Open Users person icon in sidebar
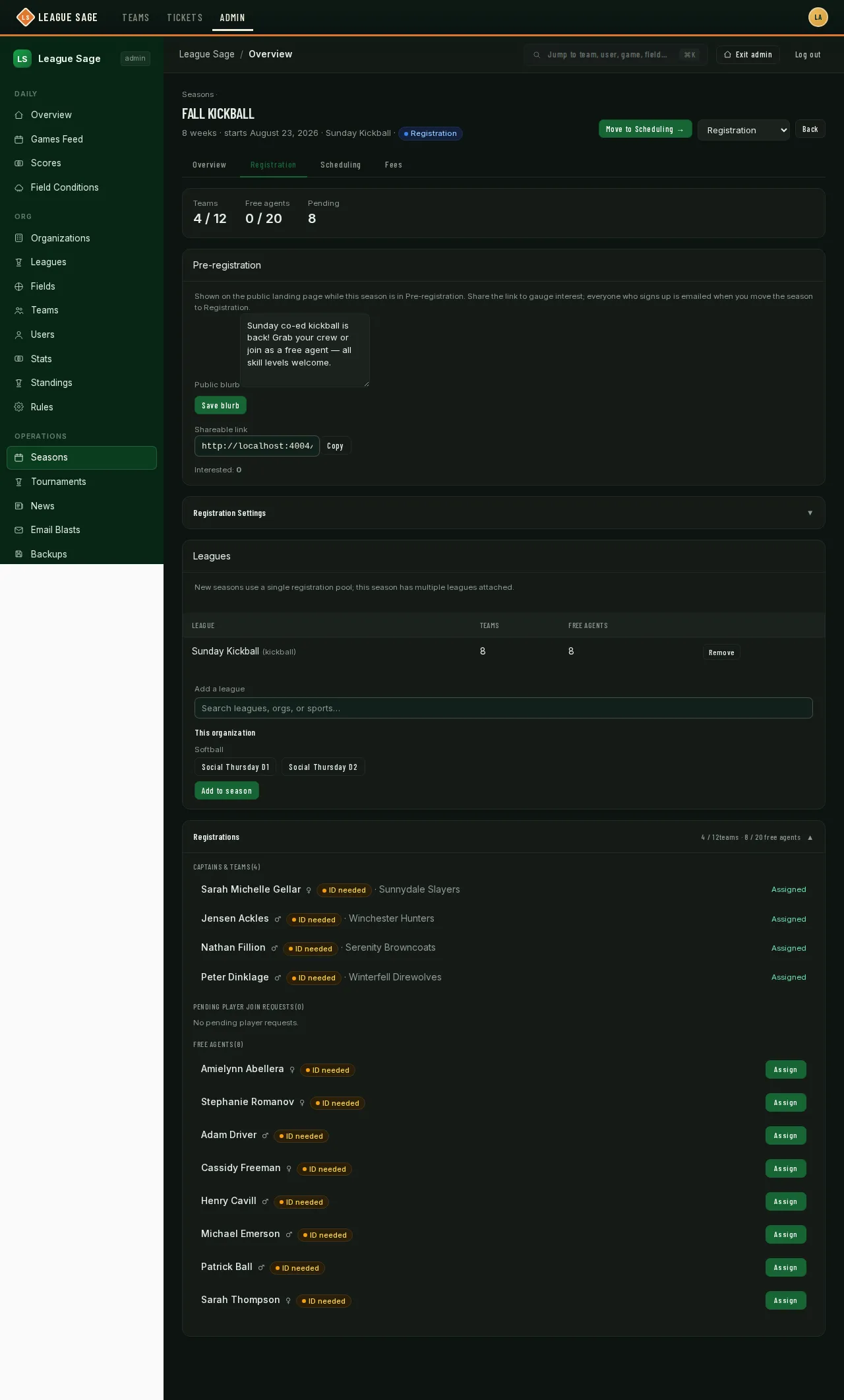The width and height of the screenshot is (844, 1400). click(19, 334)
